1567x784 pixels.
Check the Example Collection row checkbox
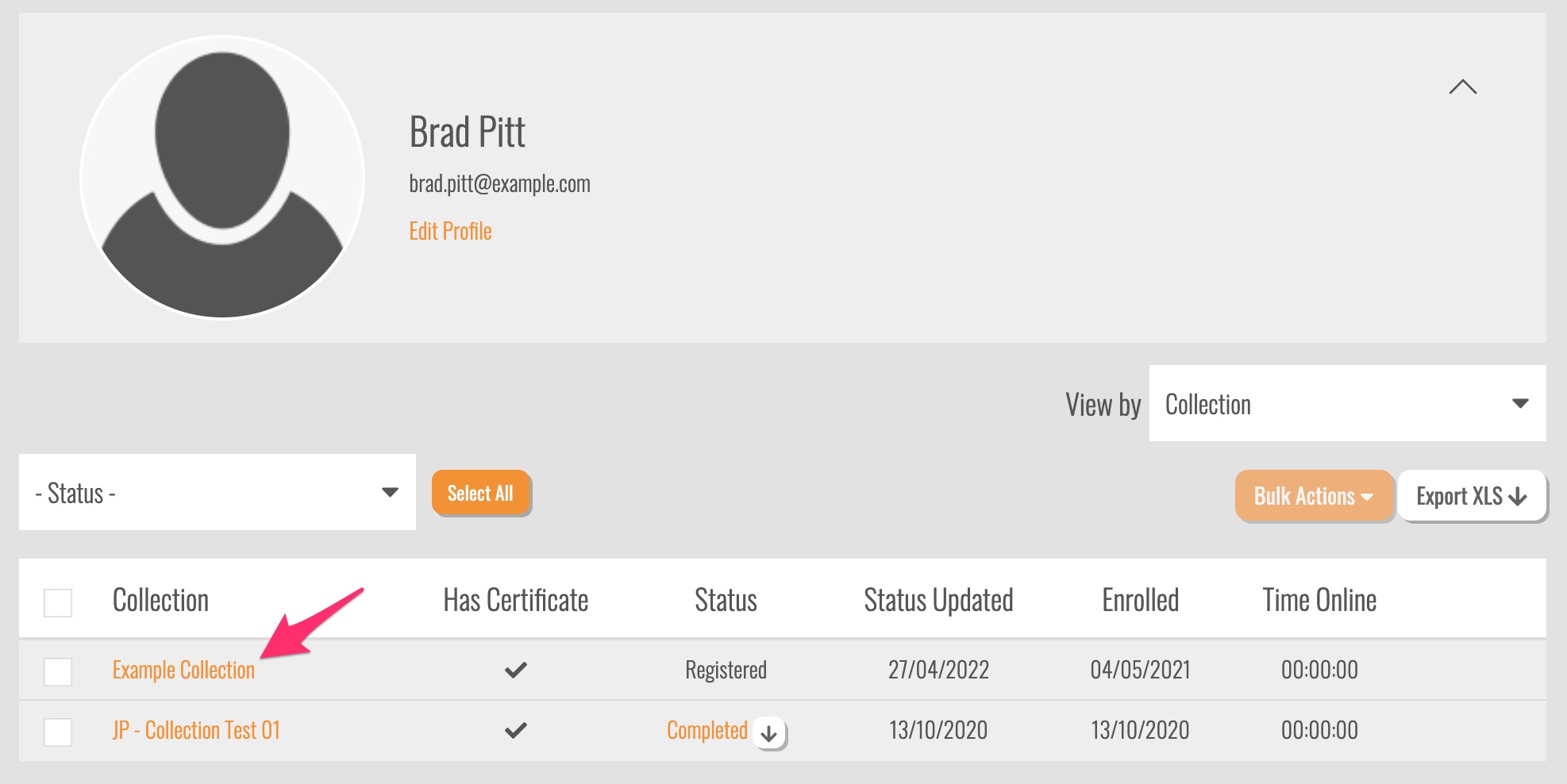pyautogui.click(x=58, y=671)
